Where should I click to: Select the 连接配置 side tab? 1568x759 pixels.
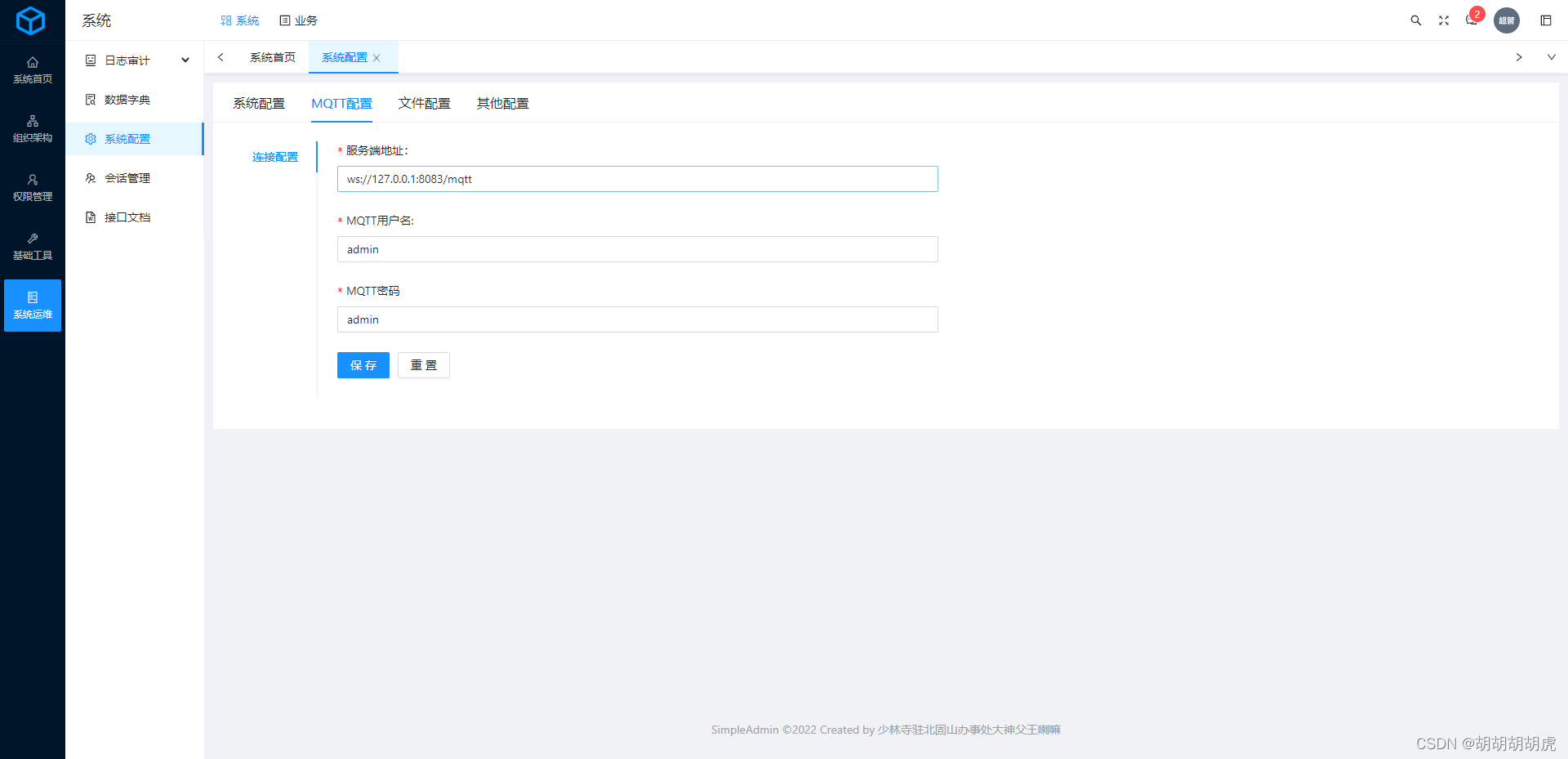pos(275,157)
